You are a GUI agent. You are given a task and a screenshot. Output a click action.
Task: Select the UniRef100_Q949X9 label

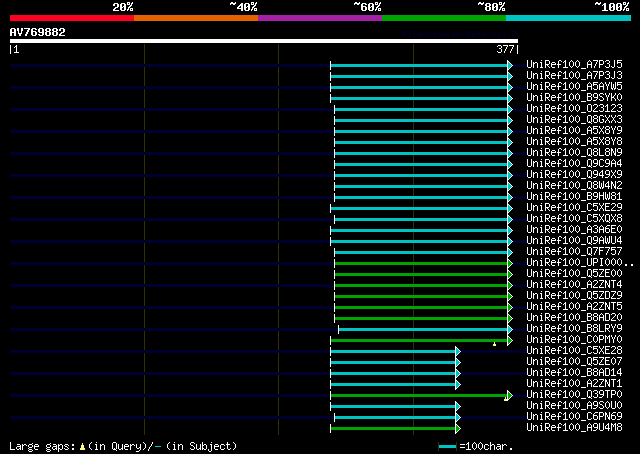coord(574,174)
